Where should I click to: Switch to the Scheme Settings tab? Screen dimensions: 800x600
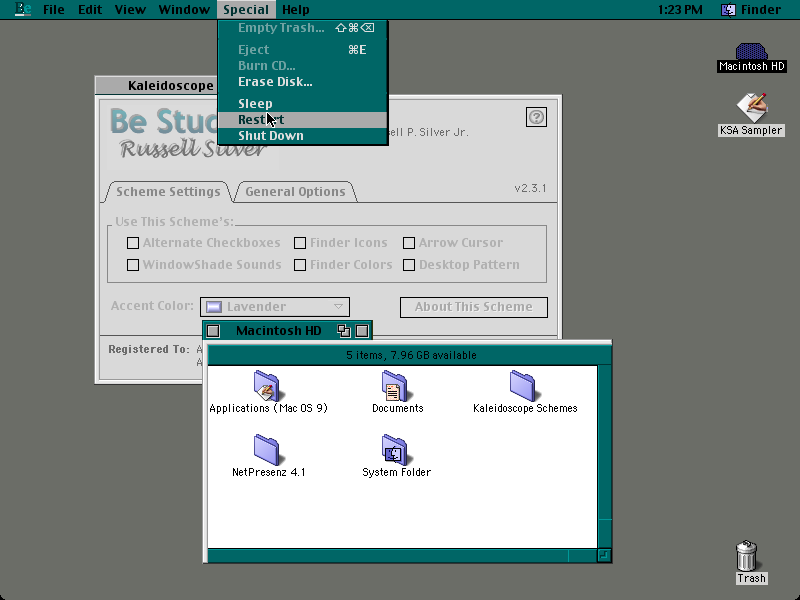tap(168, 192)
